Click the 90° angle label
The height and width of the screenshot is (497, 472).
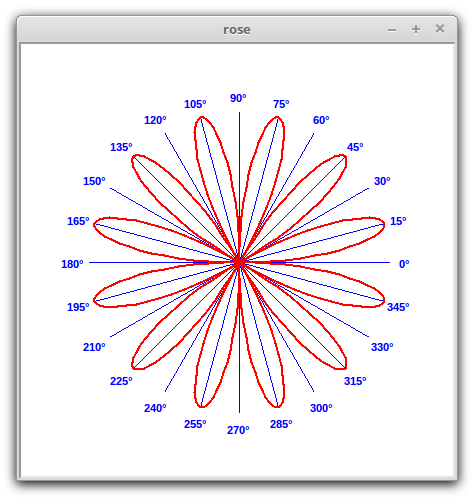tap(238, 98)
